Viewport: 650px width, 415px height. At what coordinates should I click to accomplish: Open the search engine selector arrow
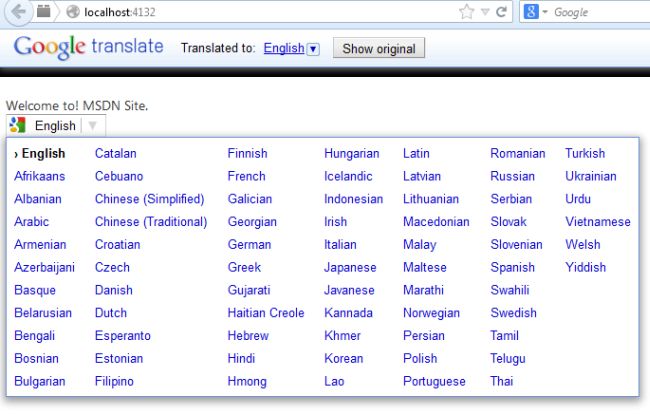pyautogui.click(x=545, y=12)
